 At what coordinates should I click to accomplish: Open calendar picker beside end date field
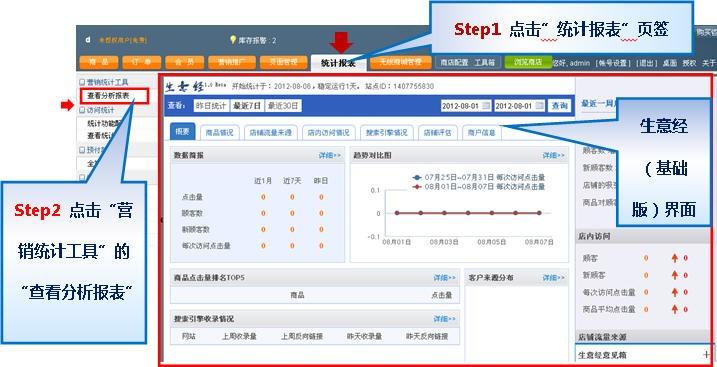click(540, 106)
